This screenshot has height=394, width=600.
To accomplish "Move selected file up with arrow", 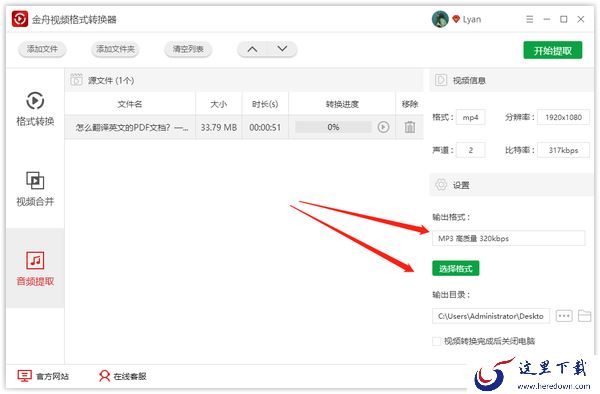I will click(252, 49).
